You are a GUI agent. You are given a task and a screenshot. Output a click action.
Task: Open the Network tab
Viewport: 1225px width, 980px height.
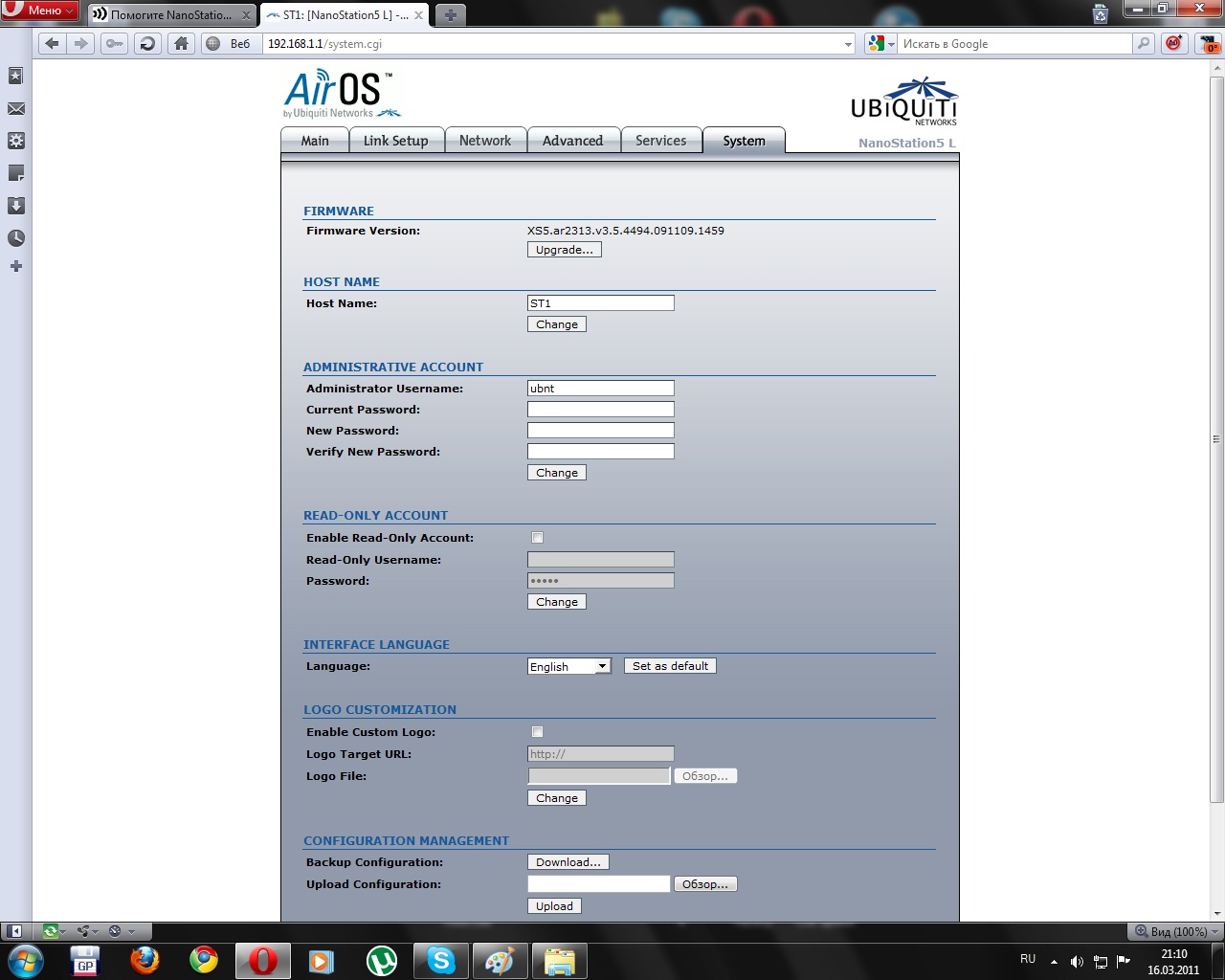click(485, 141)
